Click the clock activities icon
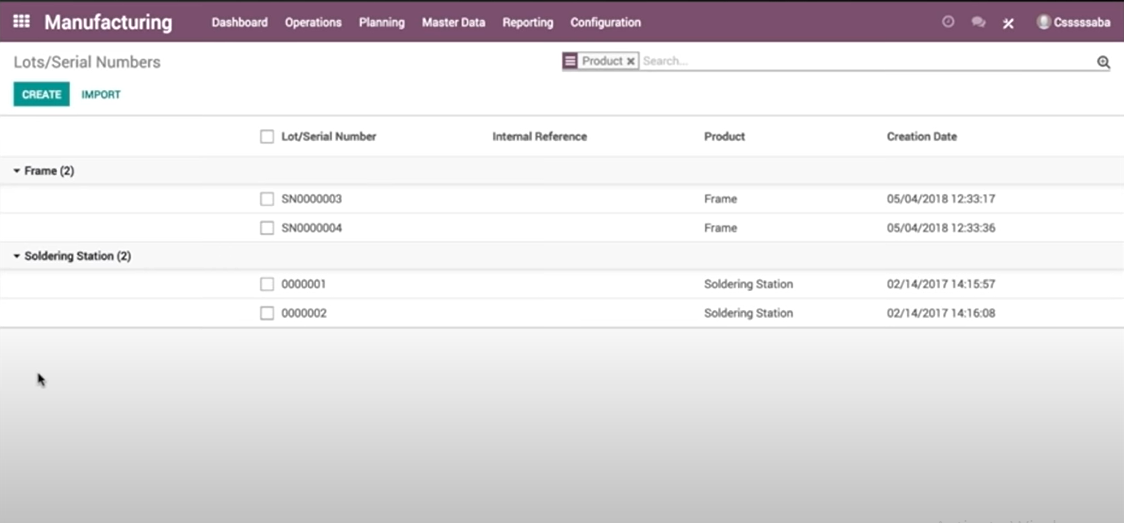 pyautogui.click(x=948, y=22)
